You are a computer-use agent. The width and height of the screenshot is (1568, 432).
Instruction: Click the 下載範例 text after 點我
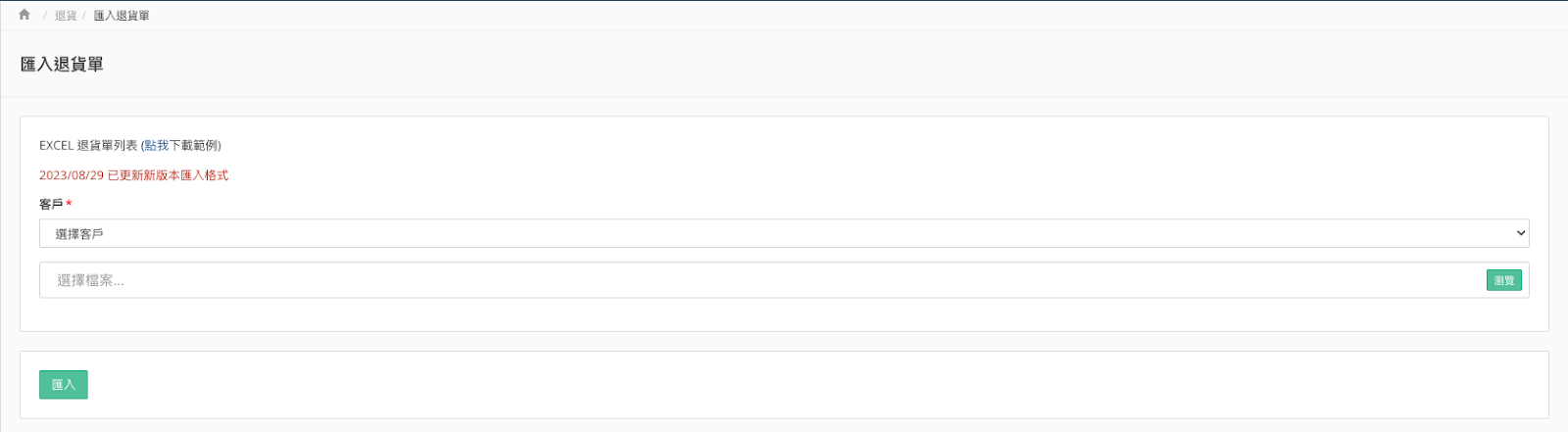pyautogui.click(x=193, y=145)
